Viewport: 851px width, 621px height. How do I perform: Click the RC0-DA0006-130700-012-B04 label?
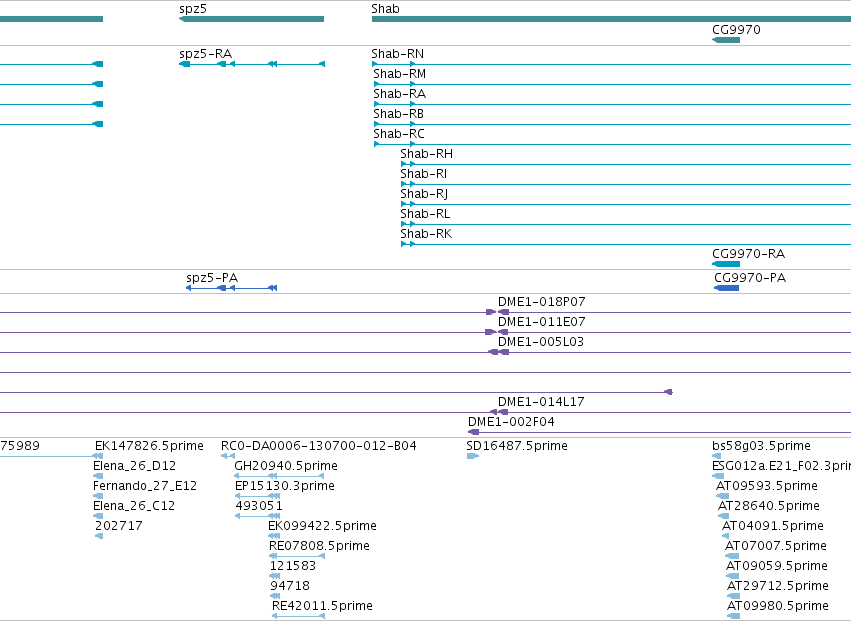click(x=319, y=446)
